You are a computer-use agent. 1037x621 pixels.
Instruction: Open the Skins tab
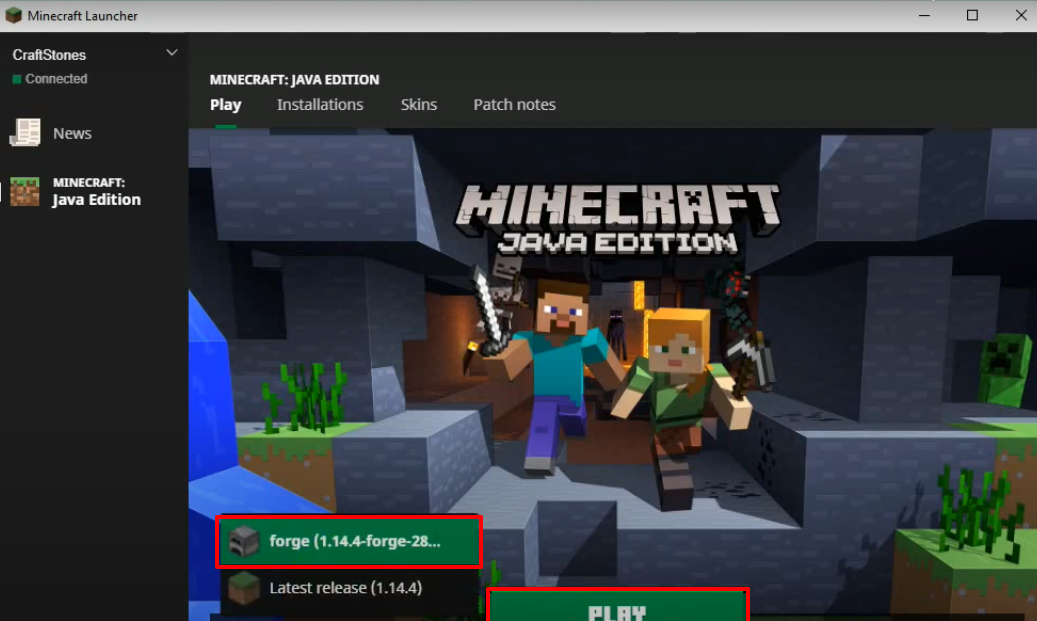(x=419, y=104)
